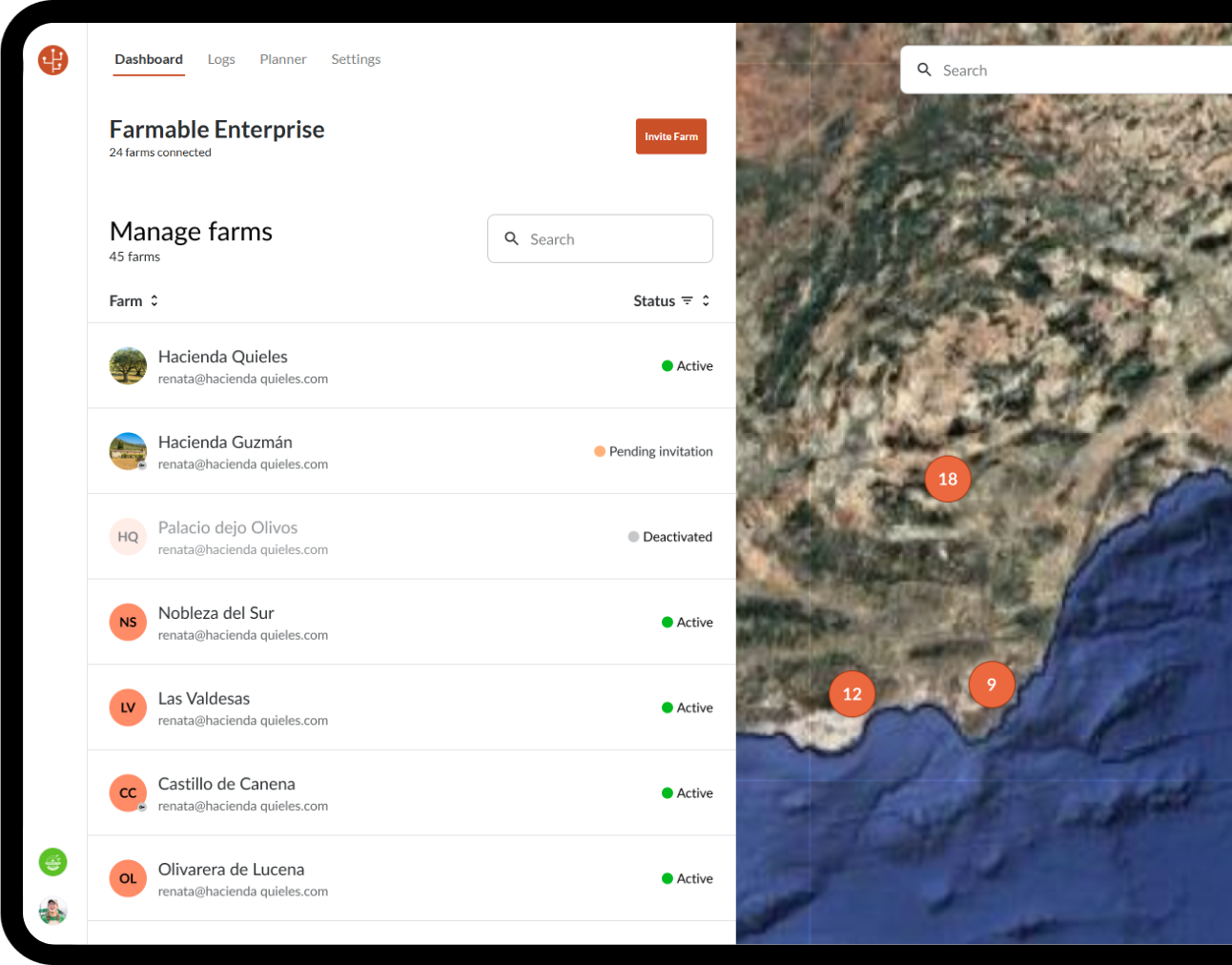
Task: Open the Status filter icon
Action: [687, 300]
